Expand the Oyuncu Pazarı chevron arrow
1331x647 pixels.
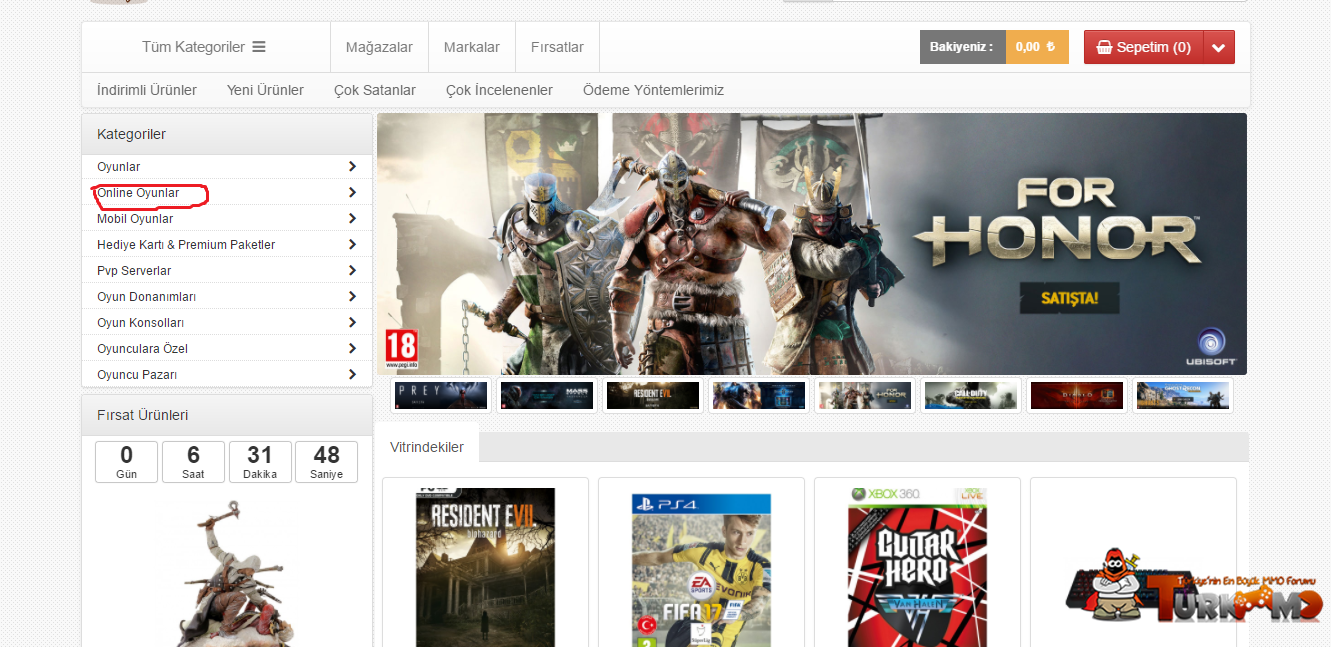[x=352, y=375]
